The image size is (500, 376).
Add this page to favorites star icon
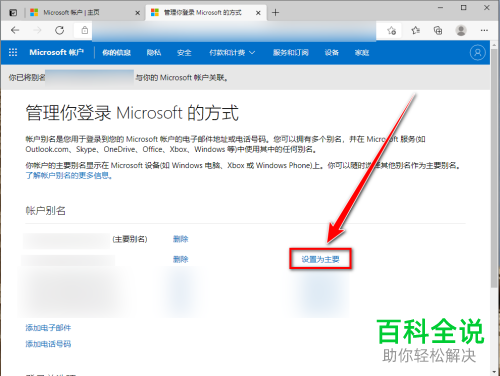[x=392, y=31]
